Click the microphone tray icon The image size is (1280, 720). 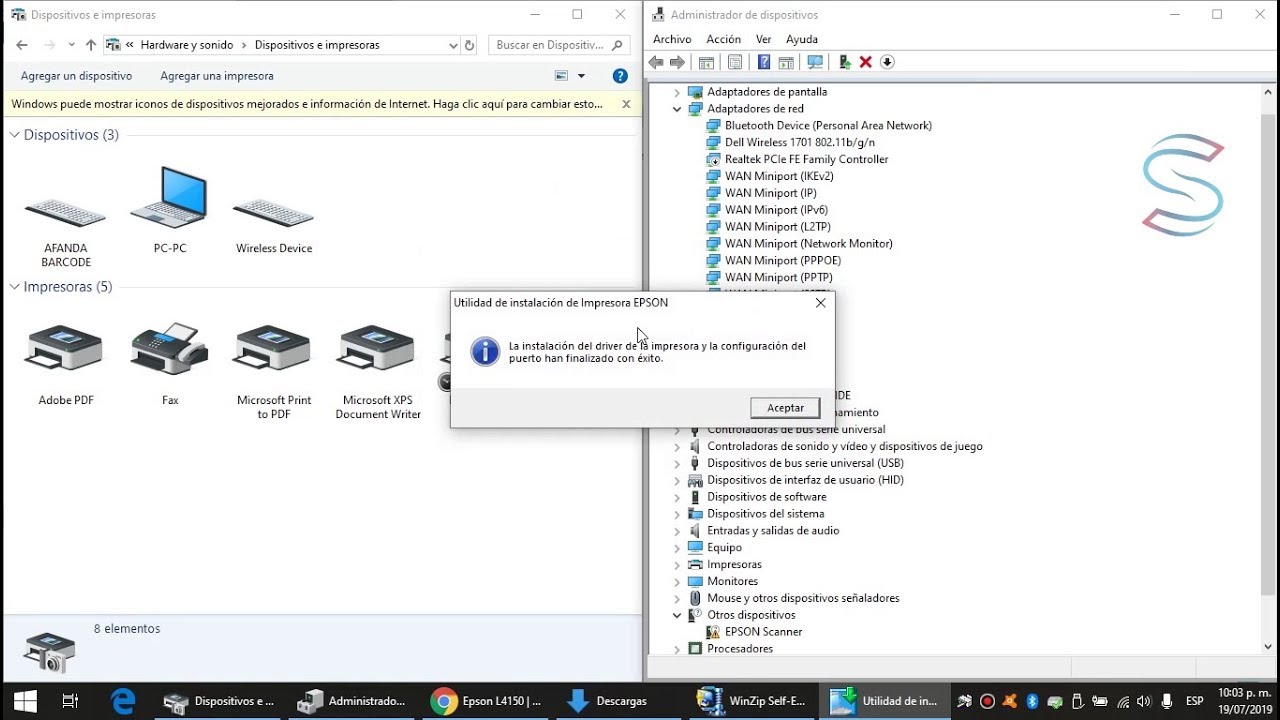pos(1166,701)
